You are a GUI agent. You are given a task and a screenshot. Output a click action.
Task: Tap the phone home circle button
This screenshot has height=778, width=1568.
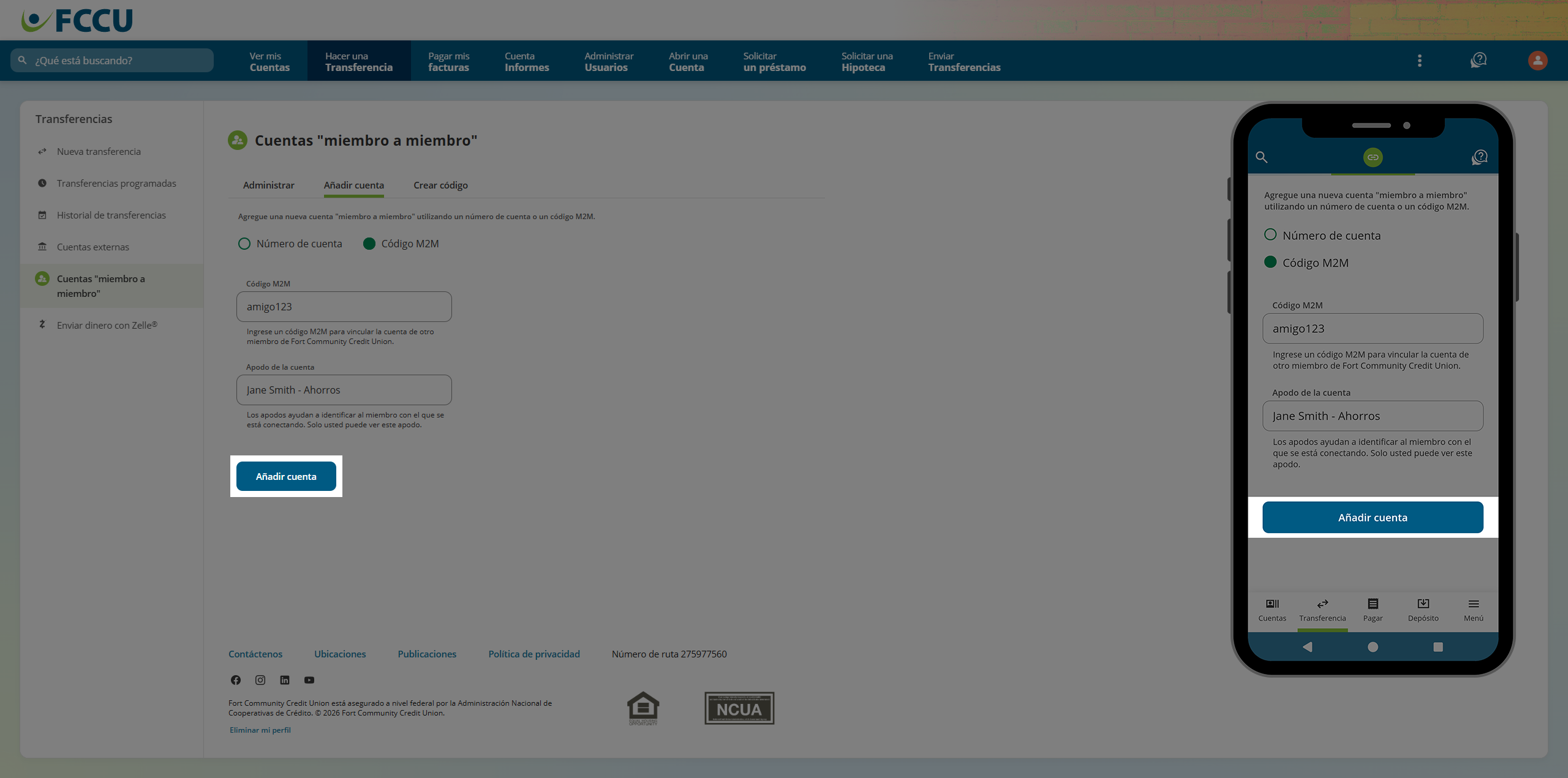(x=1373, y=647)
